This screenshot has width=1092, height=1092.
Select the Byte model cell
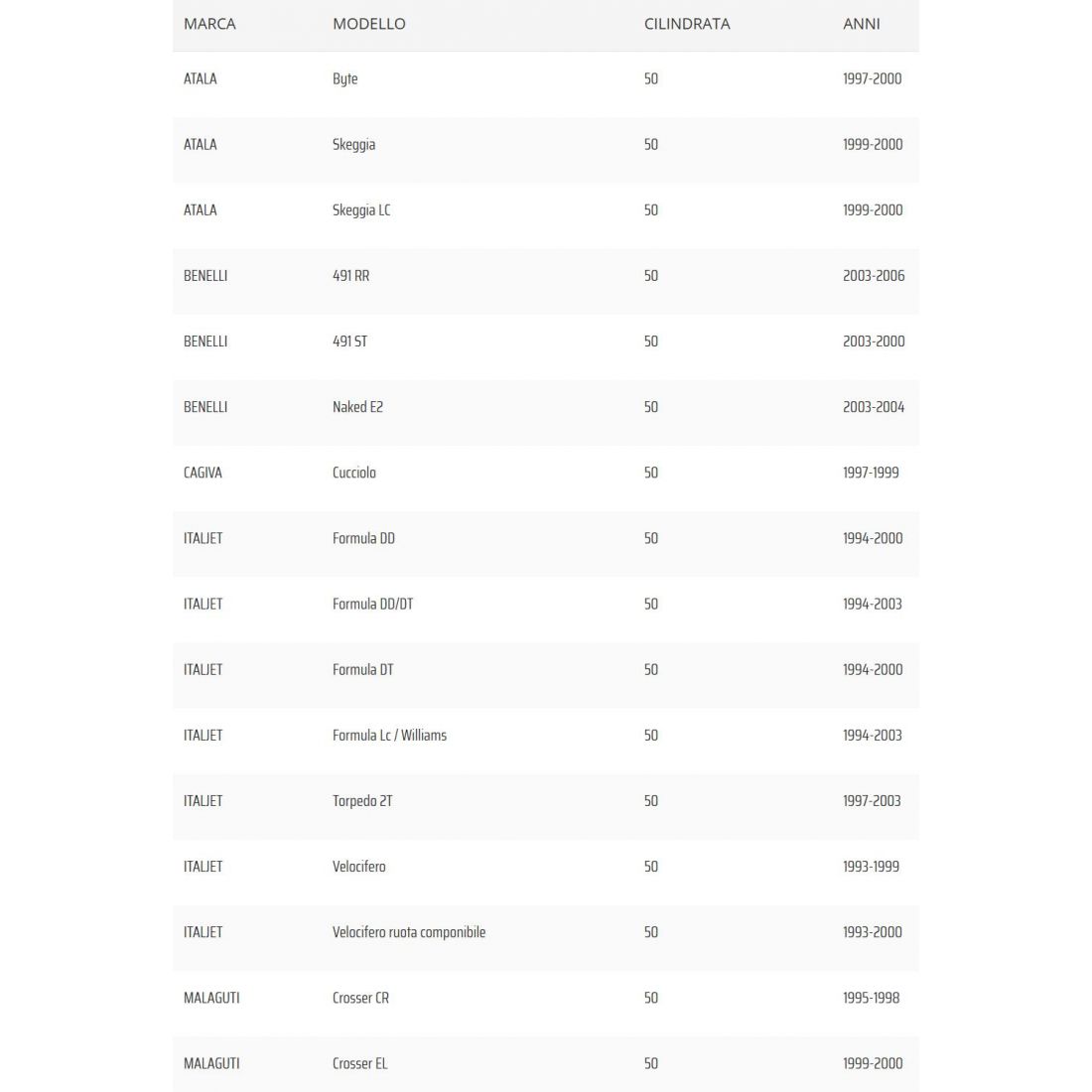point(344,79)
